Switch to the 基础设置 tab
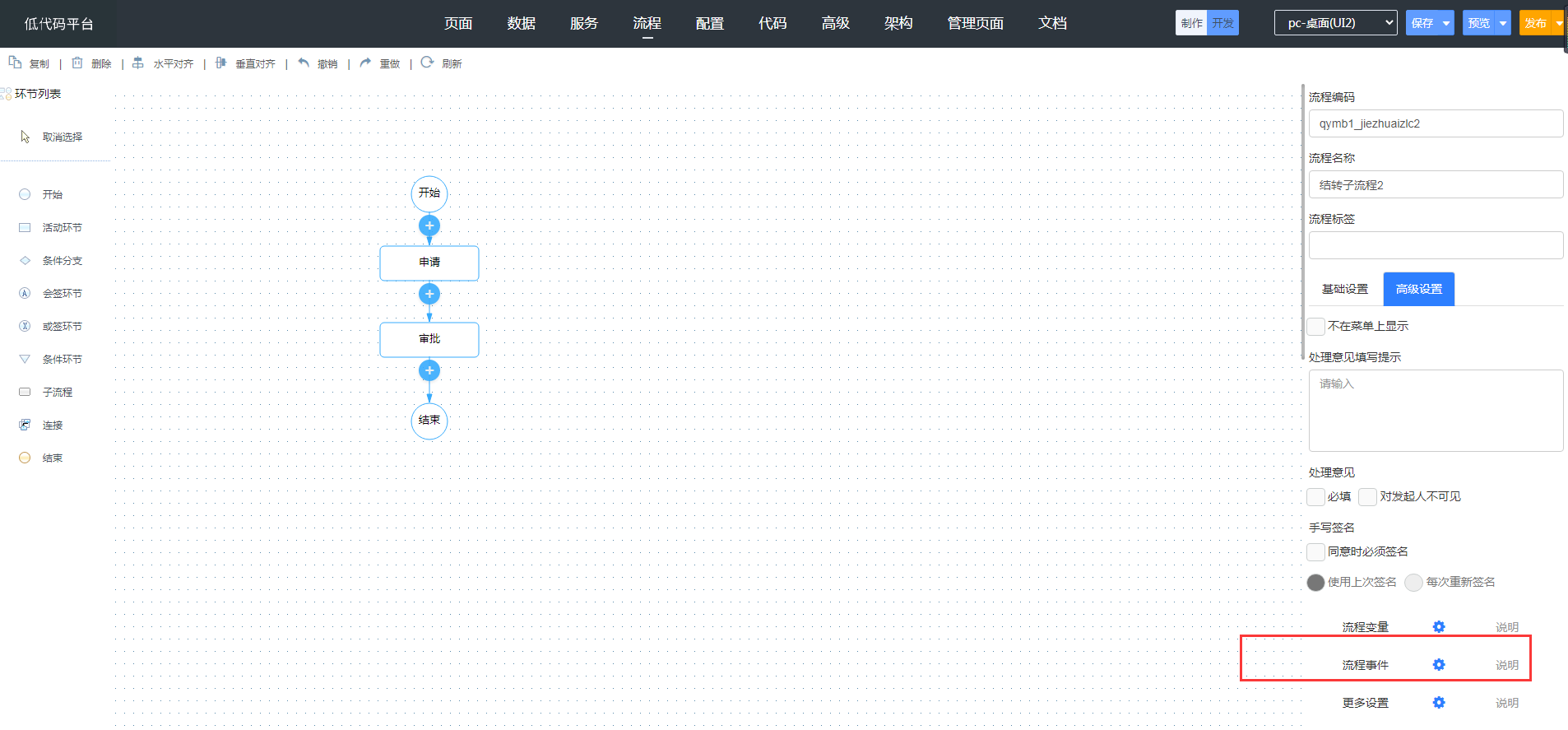This screenshot has width=1568, height=730. (x=1344, y=289)
